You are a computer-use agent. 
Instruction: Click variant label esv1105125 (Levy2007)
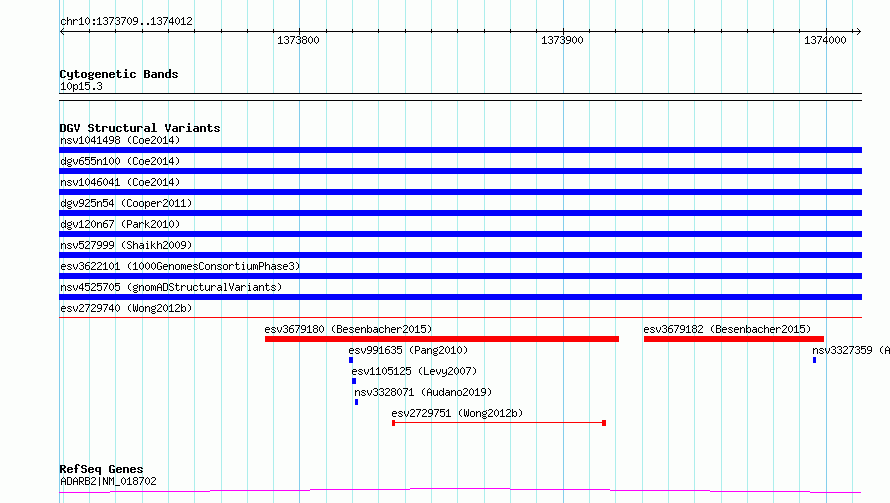(x=414, y=371)
